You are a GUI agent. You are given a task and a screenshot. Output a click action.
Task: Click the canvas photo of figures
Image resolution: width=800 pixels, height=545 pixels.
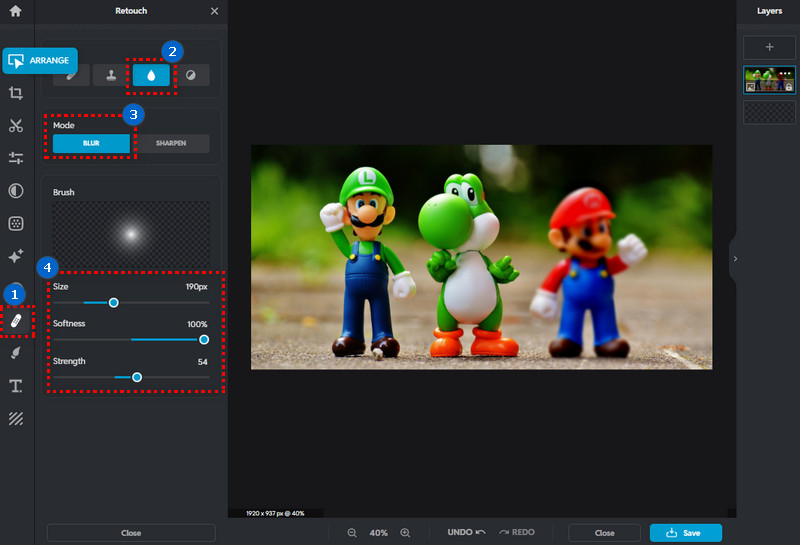(x=481, y=257)
